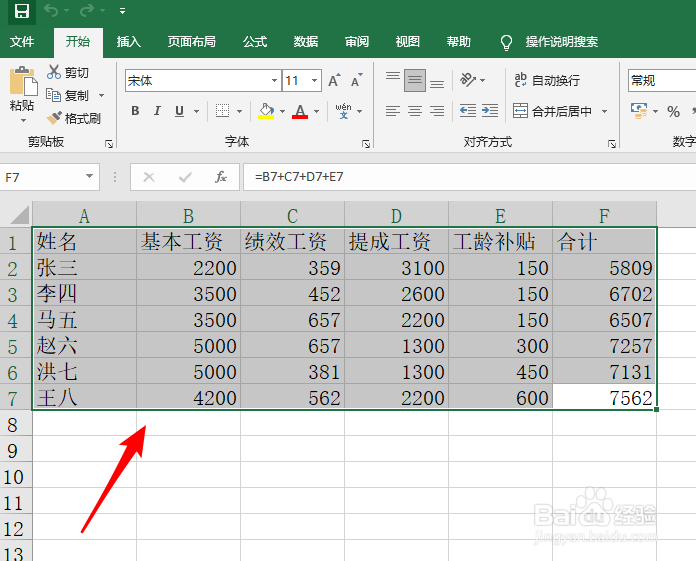Expand the 粘贴 options arrow
The image size is (696, 561).
pyautogui.click(x=23, y=120)
